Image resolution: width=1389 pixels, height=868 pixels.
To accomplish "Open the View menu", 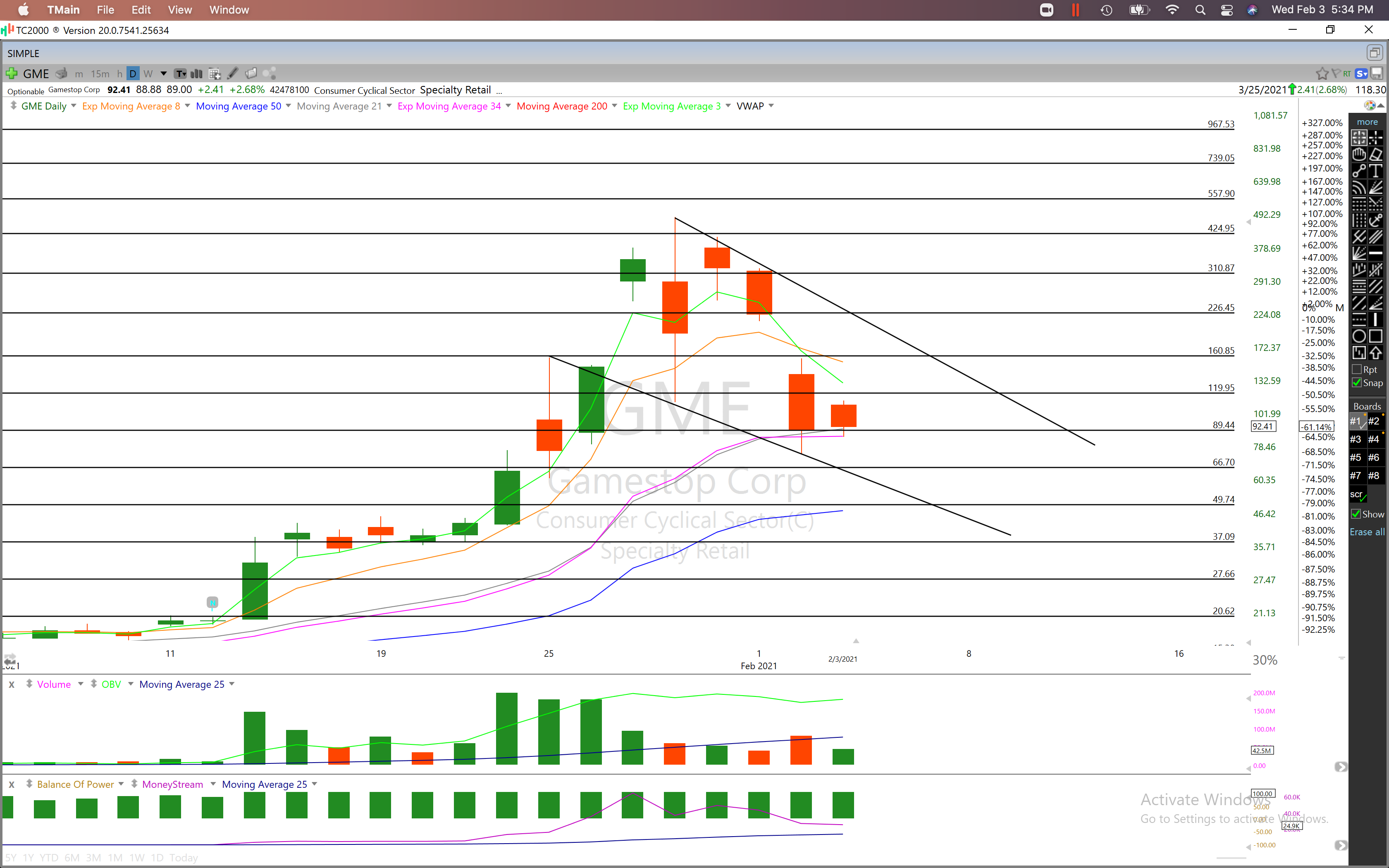I will pyautogui.click(x=180, y=10).
